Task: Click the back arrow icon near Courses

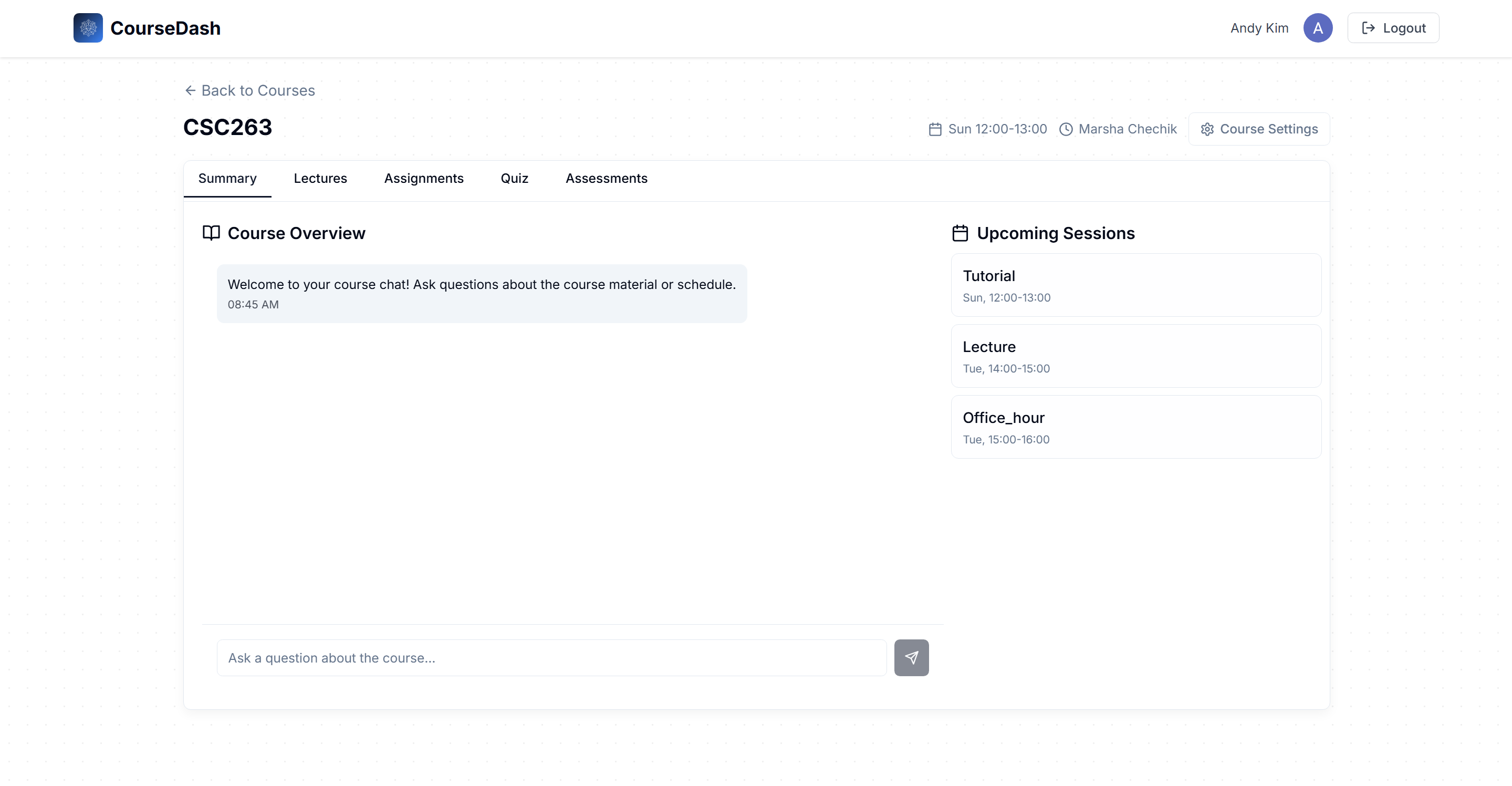Action: [190, 90]
